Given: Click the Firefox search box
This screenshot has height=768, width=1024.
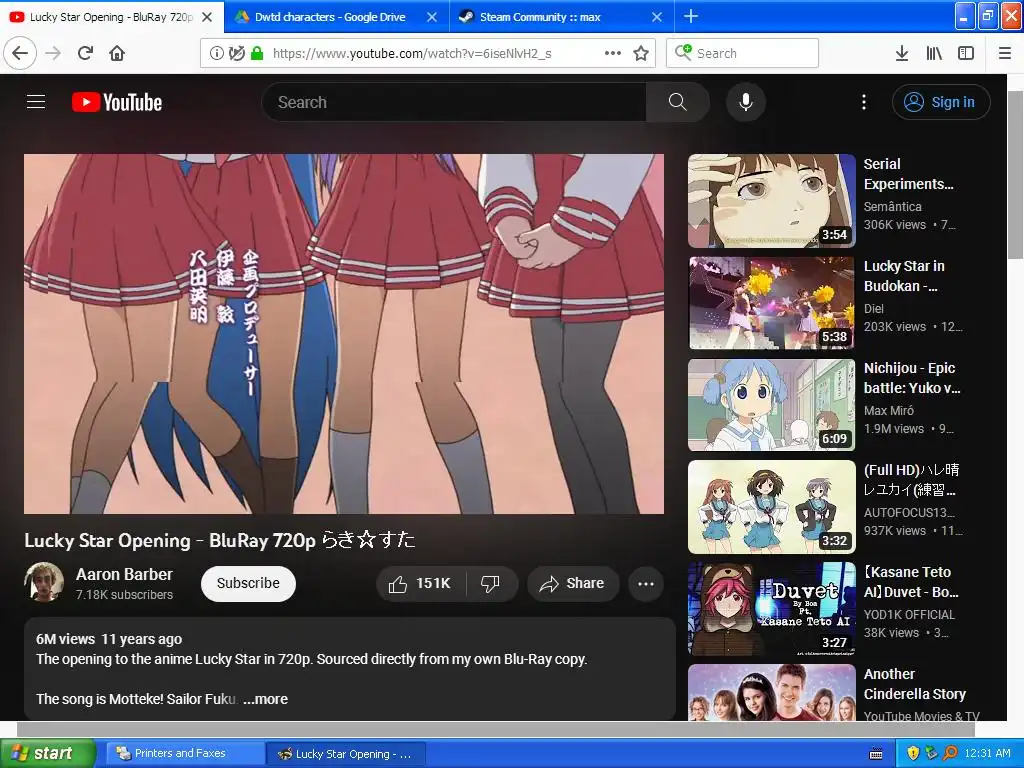Looking at the screenshot, I should 743,53.
